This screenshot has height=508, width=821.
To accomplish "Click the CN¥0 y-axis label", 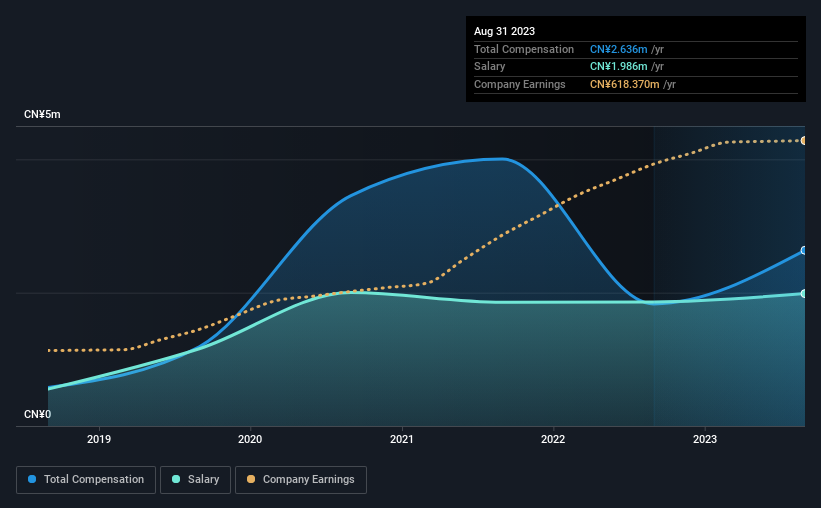I will [x=38, y=414].
